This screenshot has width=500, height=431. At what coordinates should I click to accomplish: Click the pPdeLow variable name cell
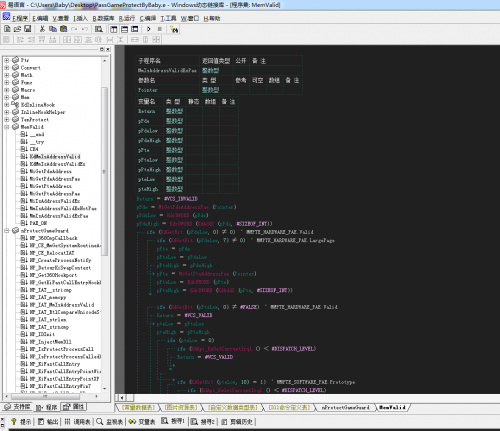pos(150,131)
